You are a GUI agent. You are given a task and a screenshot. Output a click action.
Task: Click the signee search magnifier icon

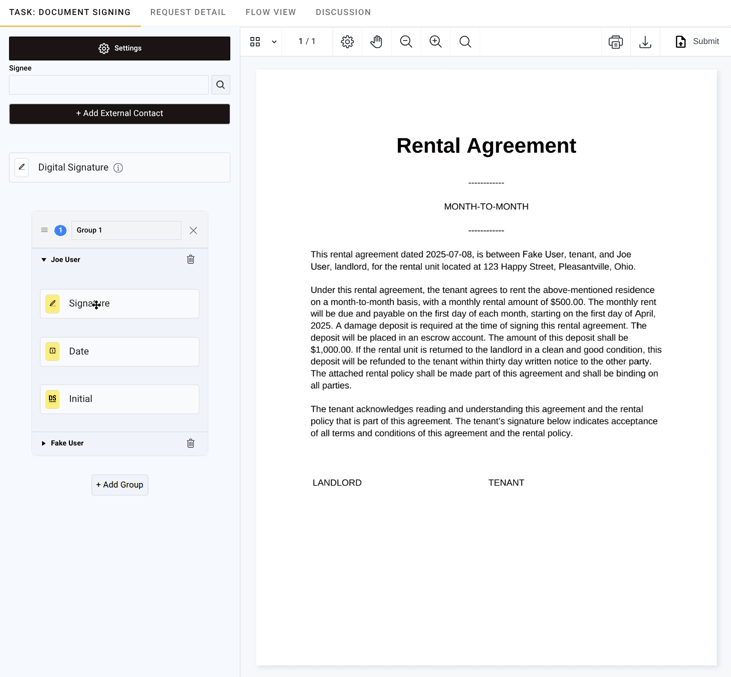tap(221, 85)
